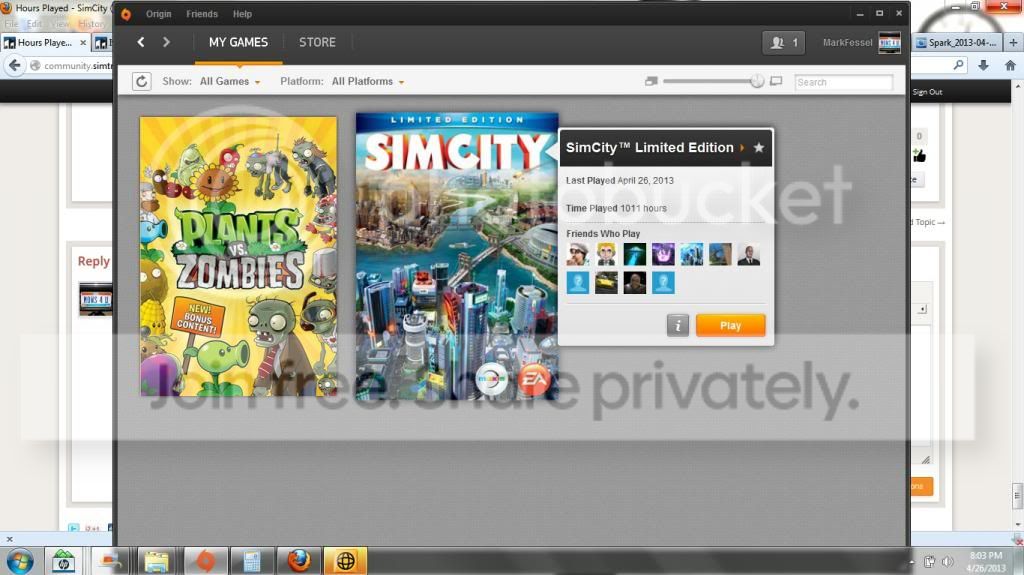Open the Help menu
The height and width of the screenshot is (575, 1024).
click(242, 14)
